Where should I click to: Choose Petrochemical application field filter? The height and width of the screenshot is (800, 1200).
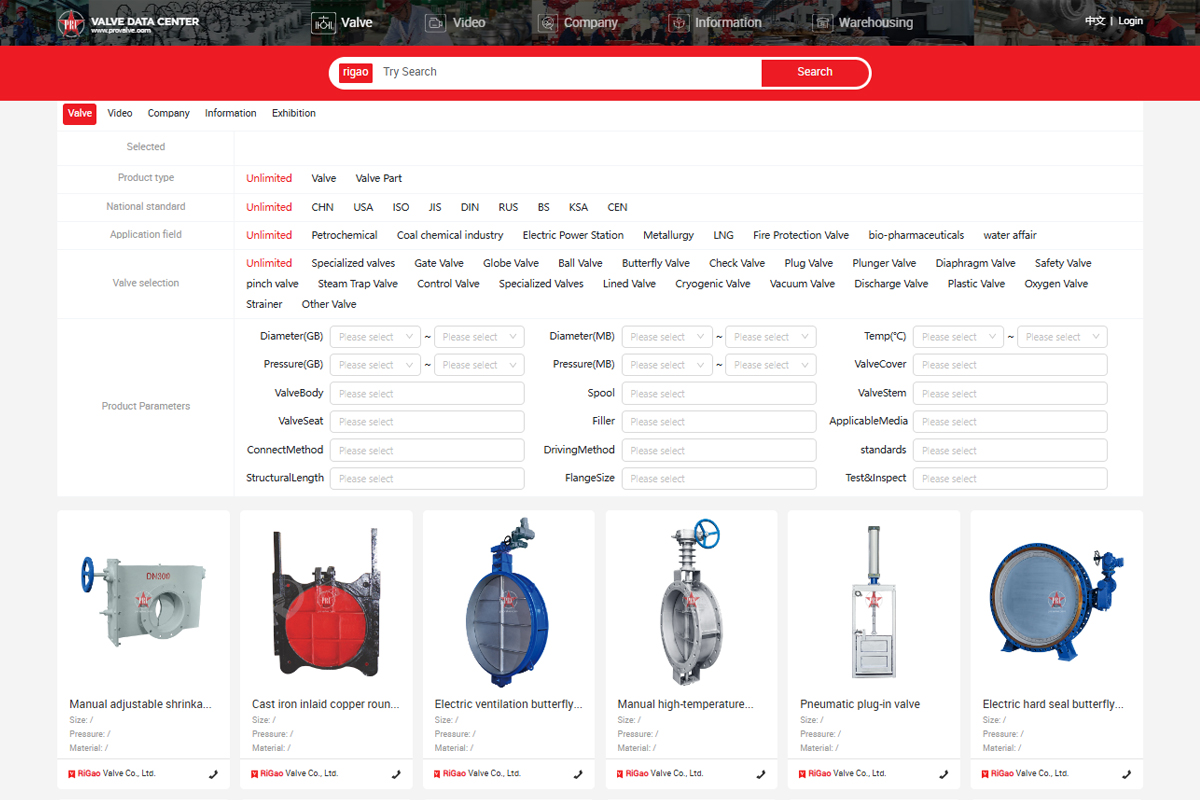pos(344,235)
